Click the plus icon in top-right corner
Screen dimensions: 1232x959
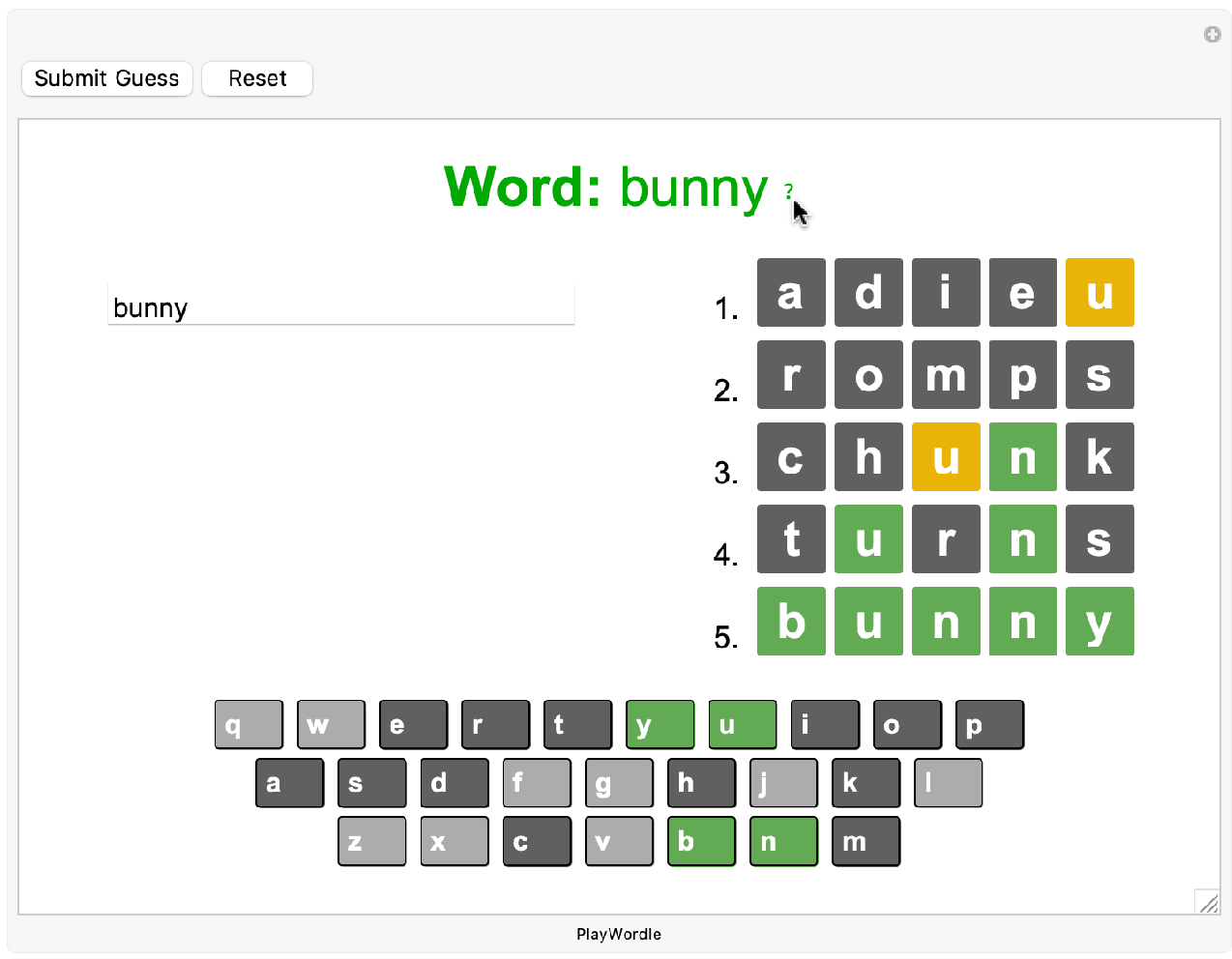(x=1212, y=35)
